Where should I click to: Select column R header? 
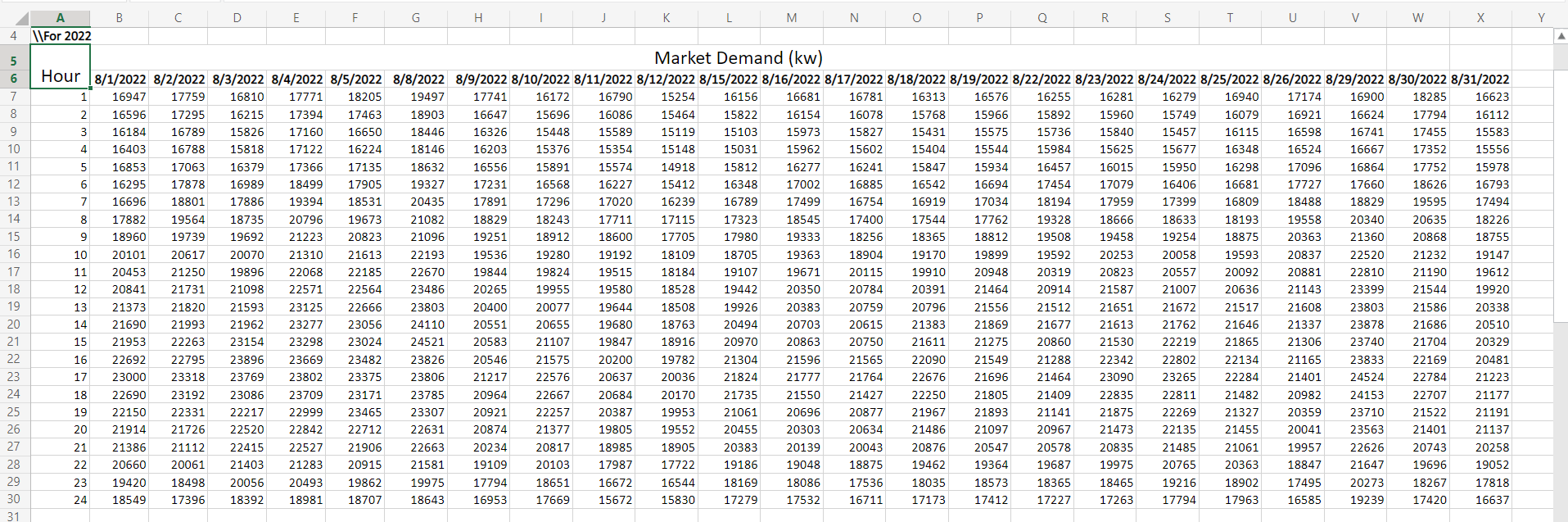[1105, 18]
